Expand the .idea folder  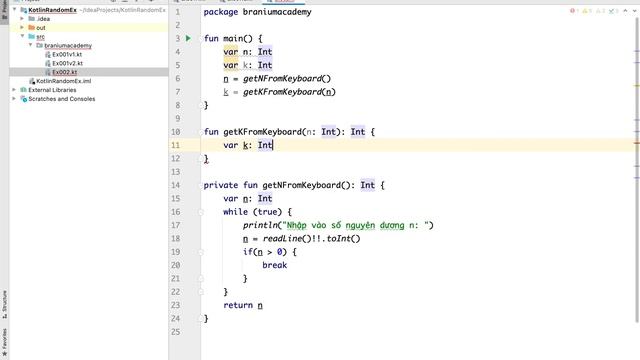tap(22, 18)
